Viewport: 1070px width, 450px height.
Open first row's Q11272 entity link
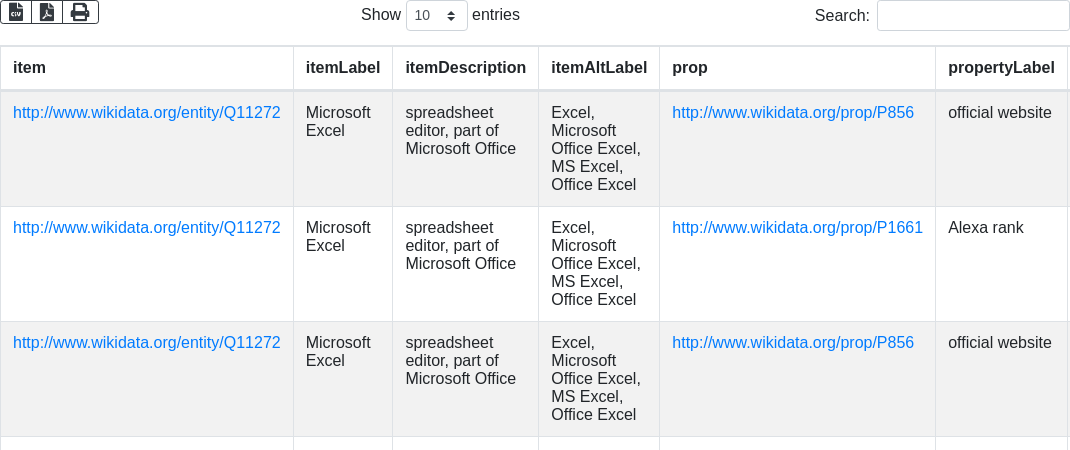tap(147, 113)
